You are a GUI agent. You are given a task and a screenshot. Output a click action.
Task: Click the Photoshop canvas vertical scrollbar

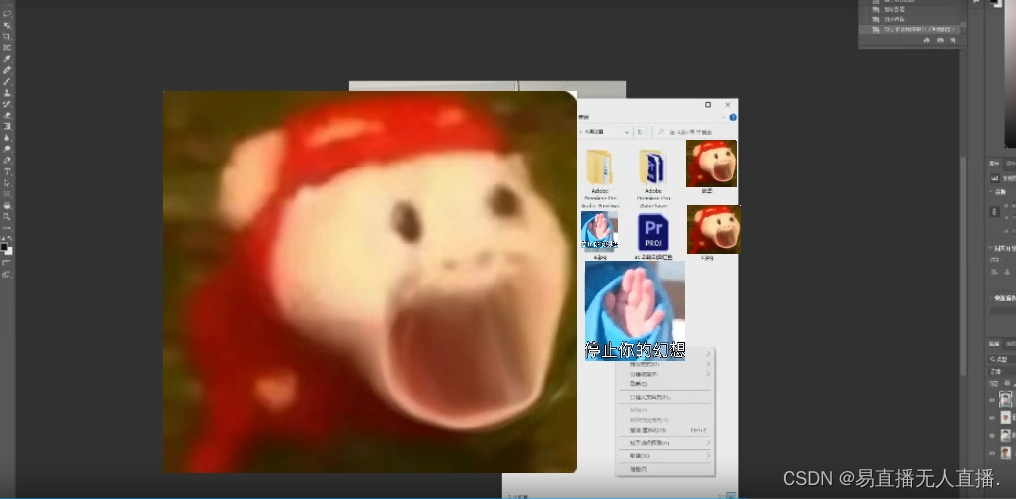click(962, 266)
